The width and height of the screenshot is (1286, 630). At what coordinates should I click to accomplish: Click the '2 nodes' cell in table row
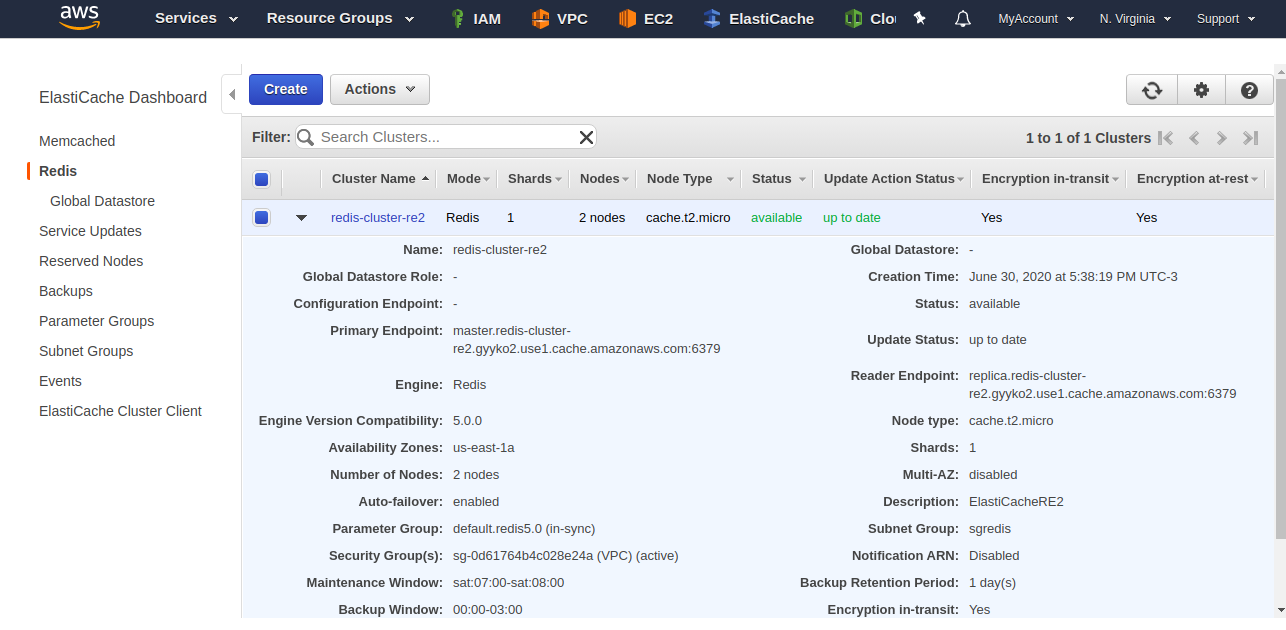point(603,217)
